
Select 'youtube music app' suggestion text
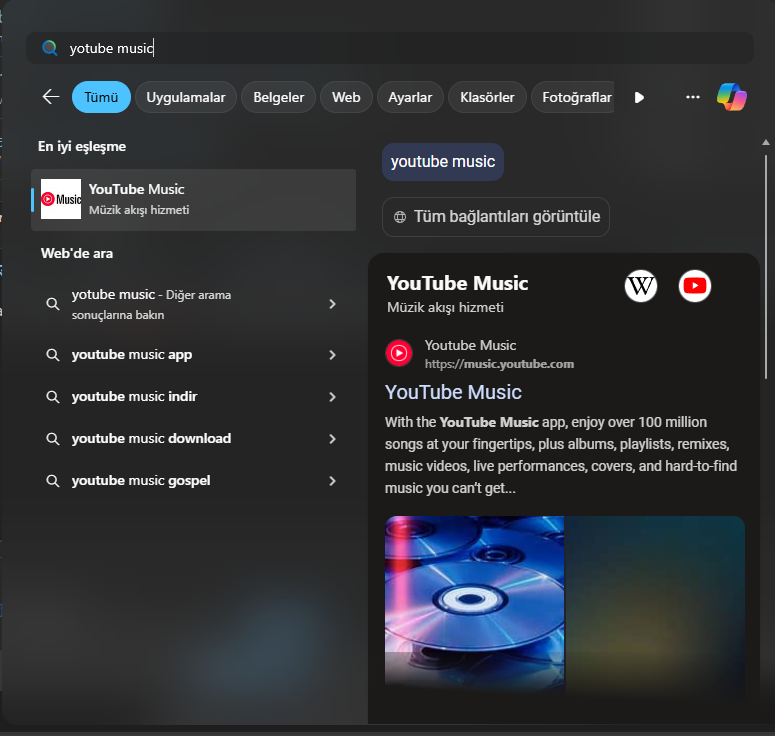point(132,355)
